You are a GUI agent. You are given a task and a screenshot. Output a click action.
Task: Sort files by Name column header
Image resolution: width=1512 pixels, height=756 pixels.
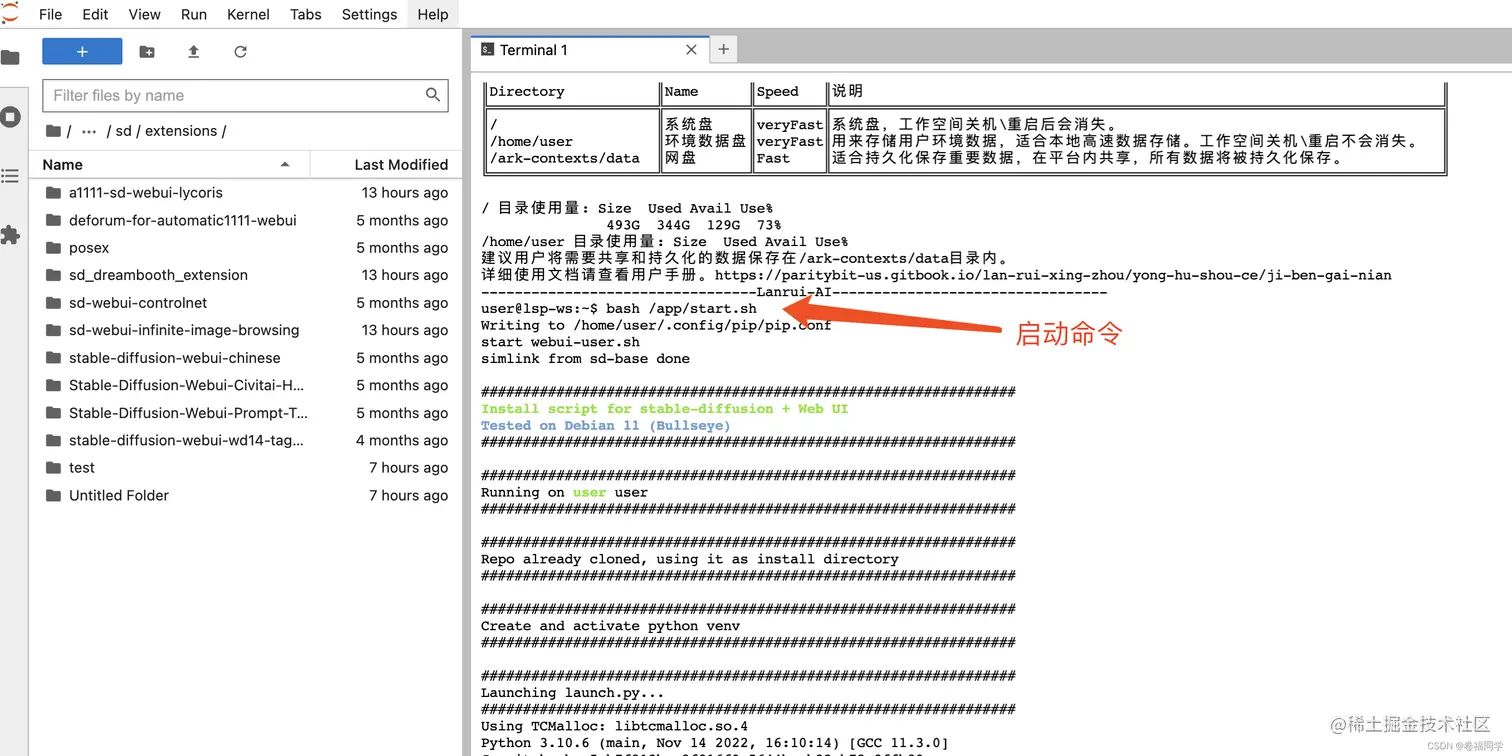pos(63,164)
